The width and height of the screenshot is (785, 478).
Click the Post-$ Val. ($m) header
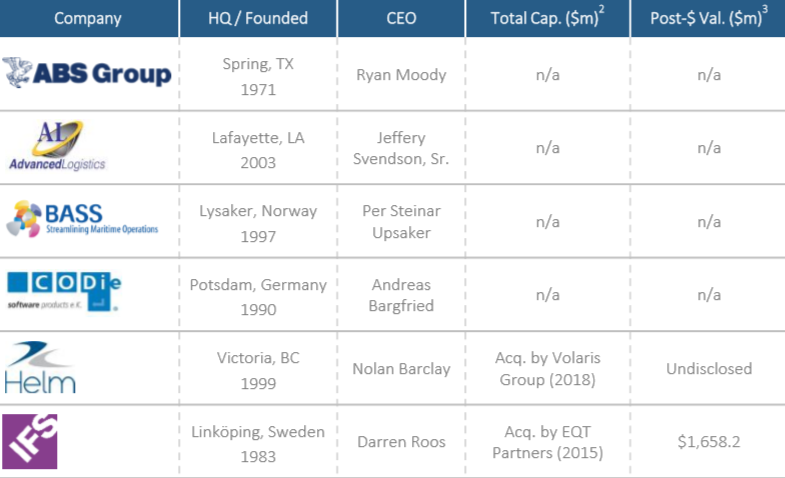coord(709,18)
